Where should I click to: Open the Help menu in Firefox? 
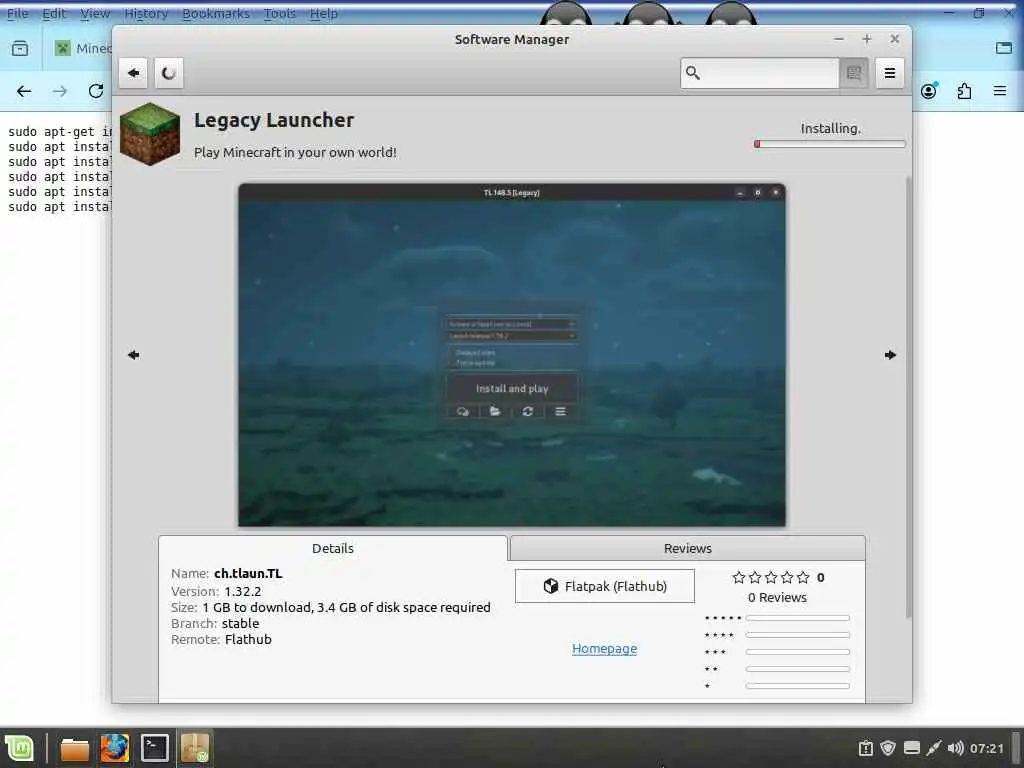pyautogui.click(x=323, y=13)
